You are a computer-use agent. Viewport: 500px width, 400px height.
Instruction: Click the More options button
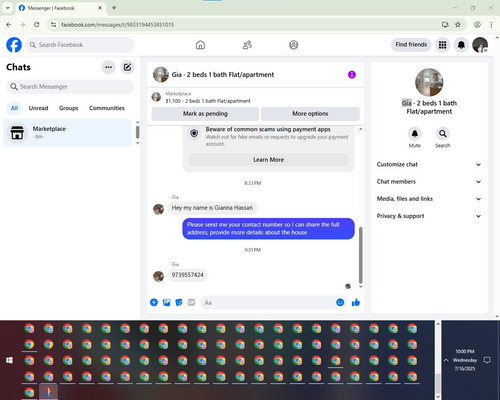310,114
